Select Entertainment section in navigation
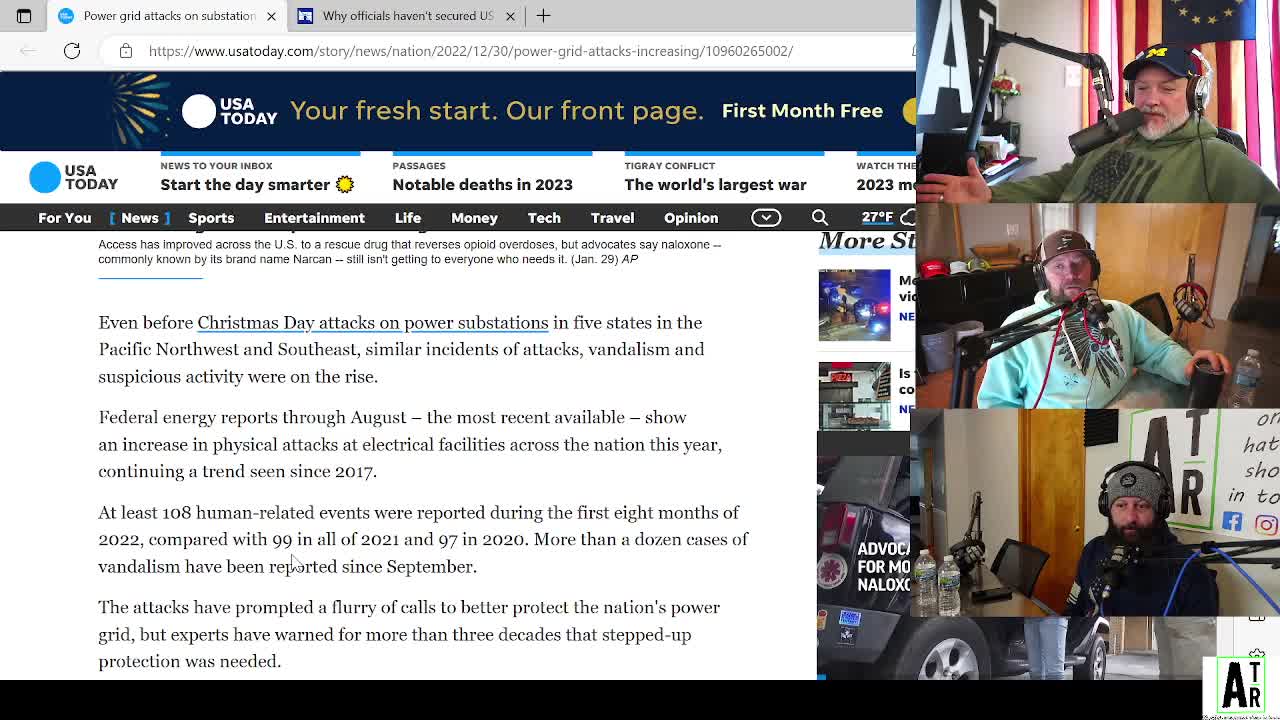Screen dimensions: 1280x720 pyautogui.click(x=314, y=218)
